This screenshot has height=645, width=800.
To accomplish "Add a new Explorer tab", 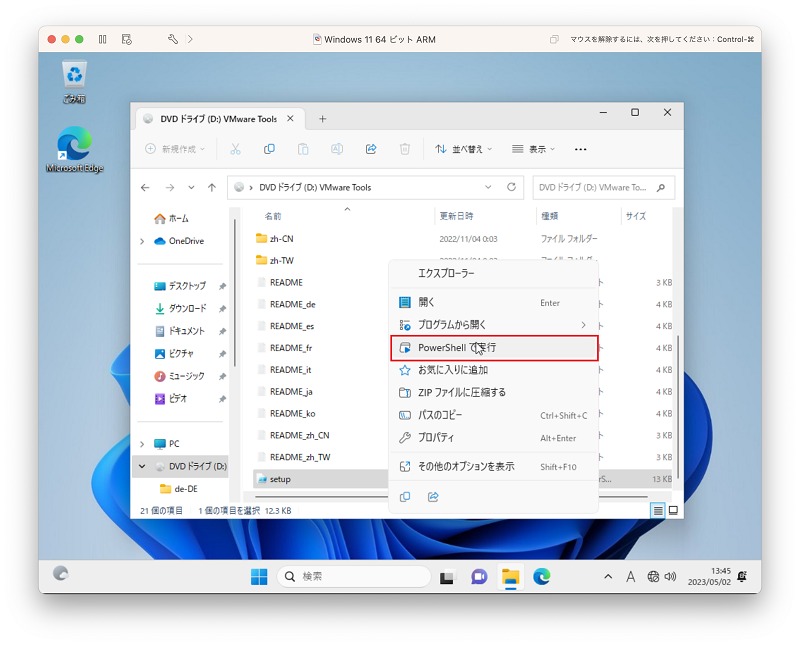I will (322, 119).
